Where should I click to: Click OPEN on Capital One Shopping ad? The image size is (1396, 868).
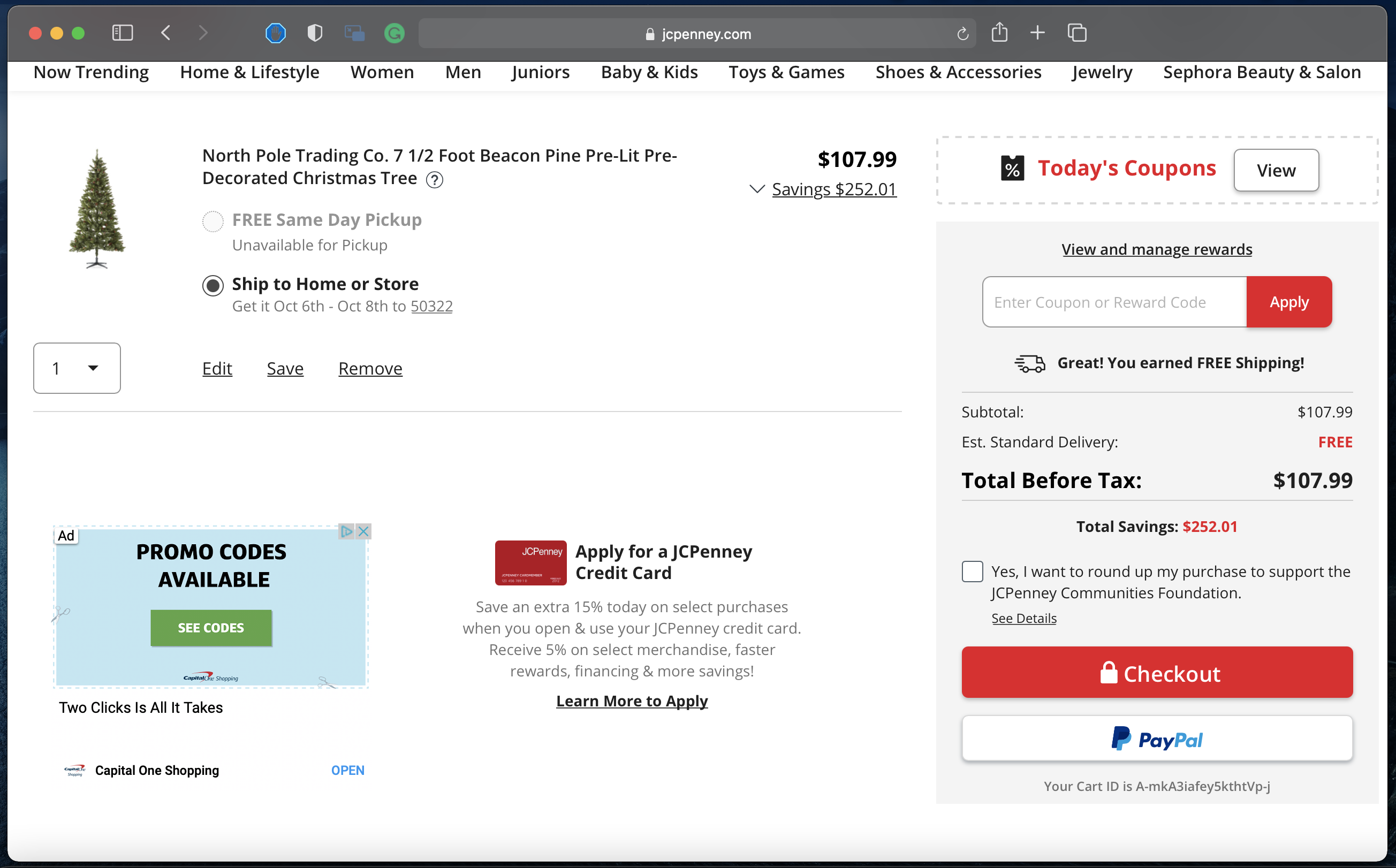coord(348,771)
